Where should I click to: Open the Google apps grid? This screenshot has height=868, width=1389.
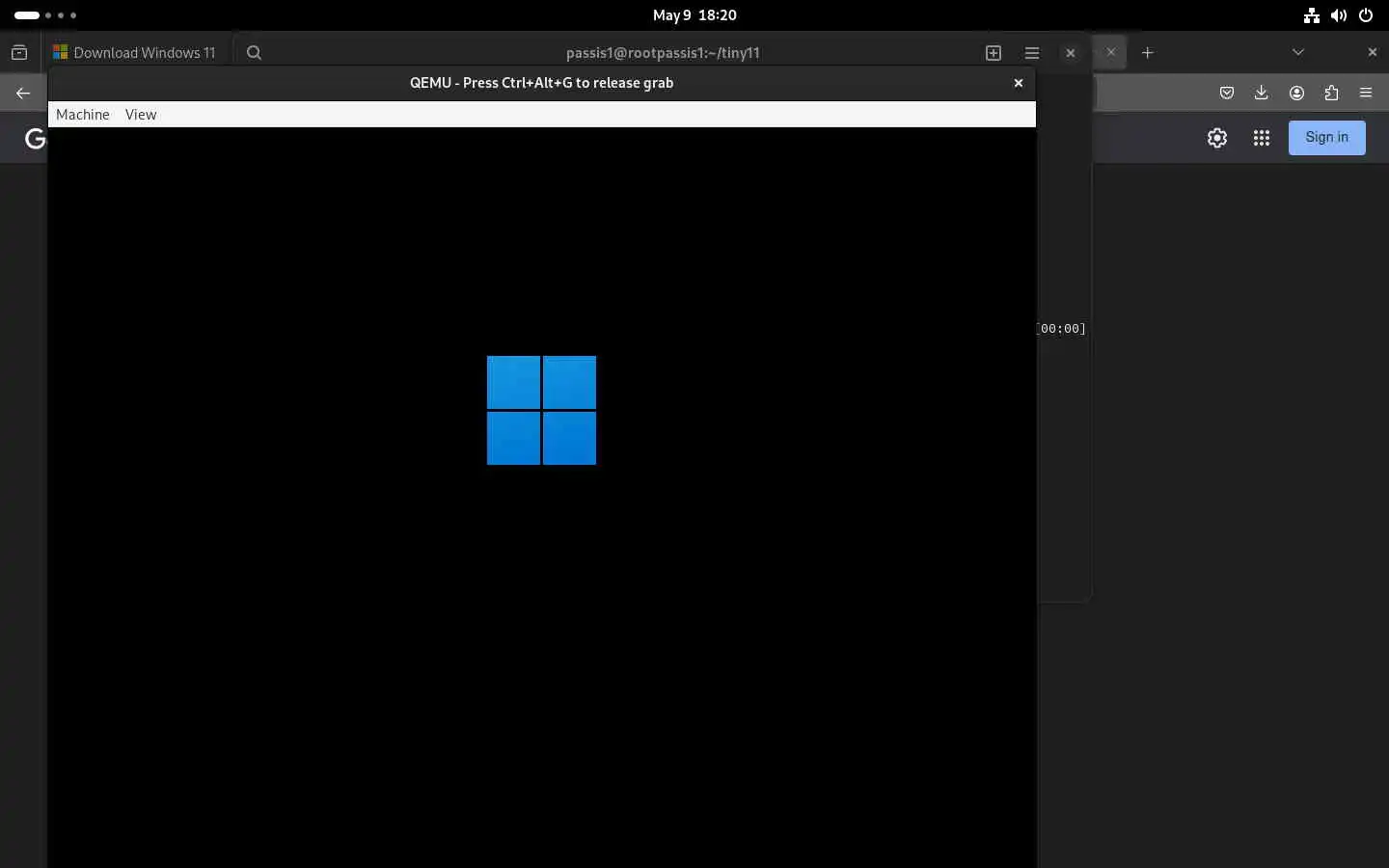pyautogui.click(x=1262, y=138)
